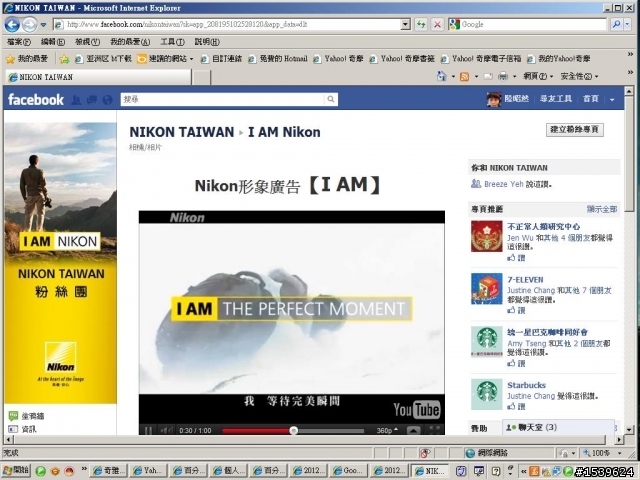Open the NIKON TAIWAN page title link

182,132
